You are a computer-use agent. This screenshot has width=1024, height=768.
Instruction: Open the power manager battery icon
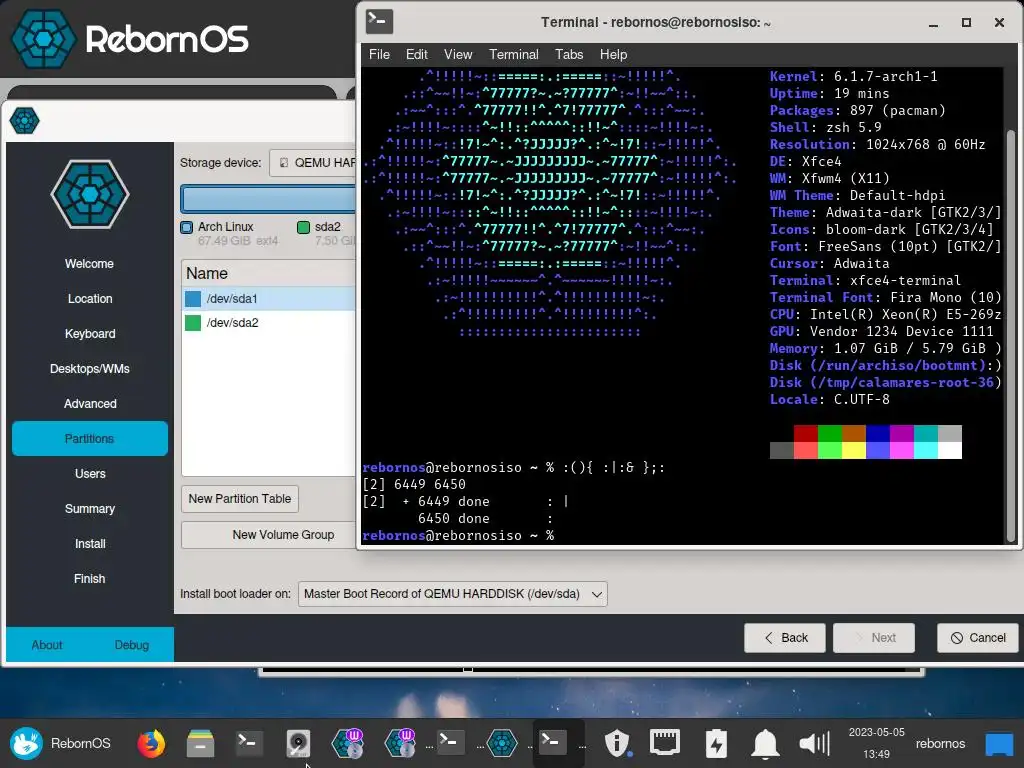tap(716, 743)
